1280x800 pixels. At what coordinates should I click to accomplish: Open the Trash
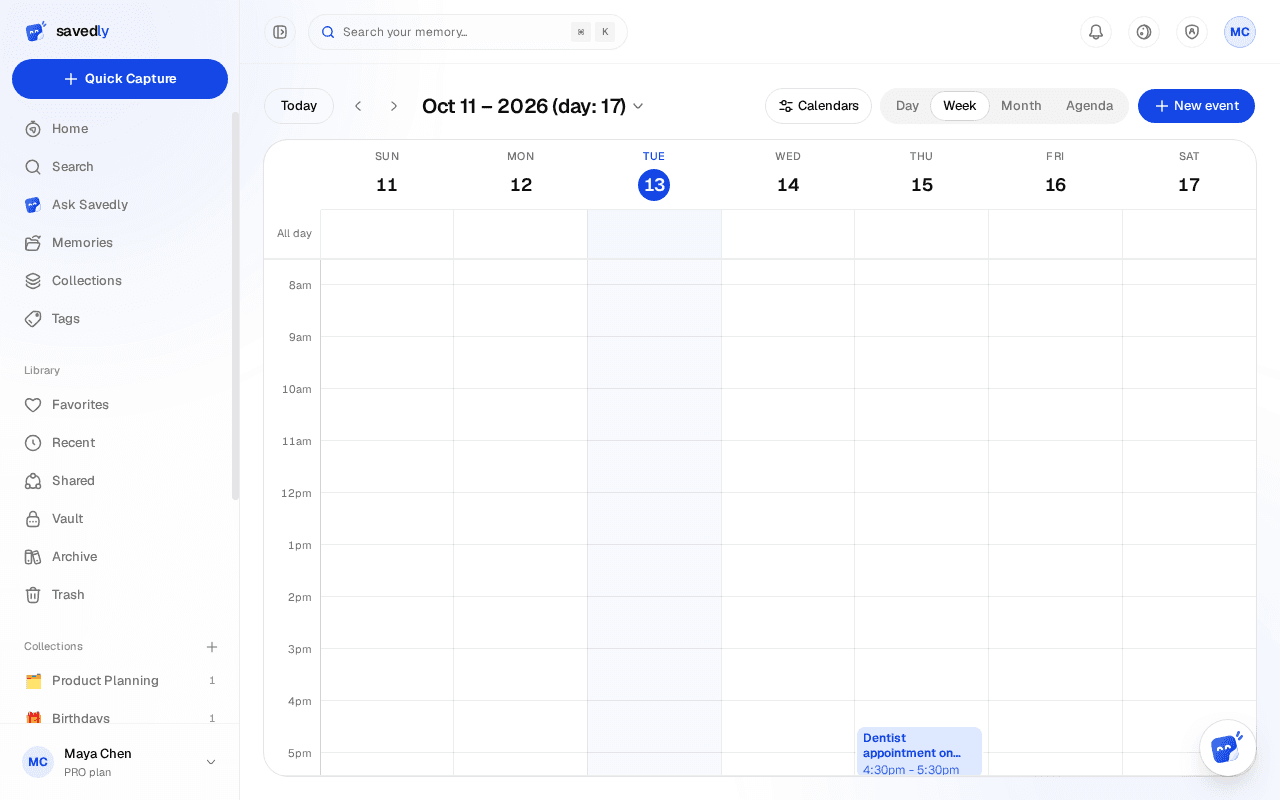(120, 595)
